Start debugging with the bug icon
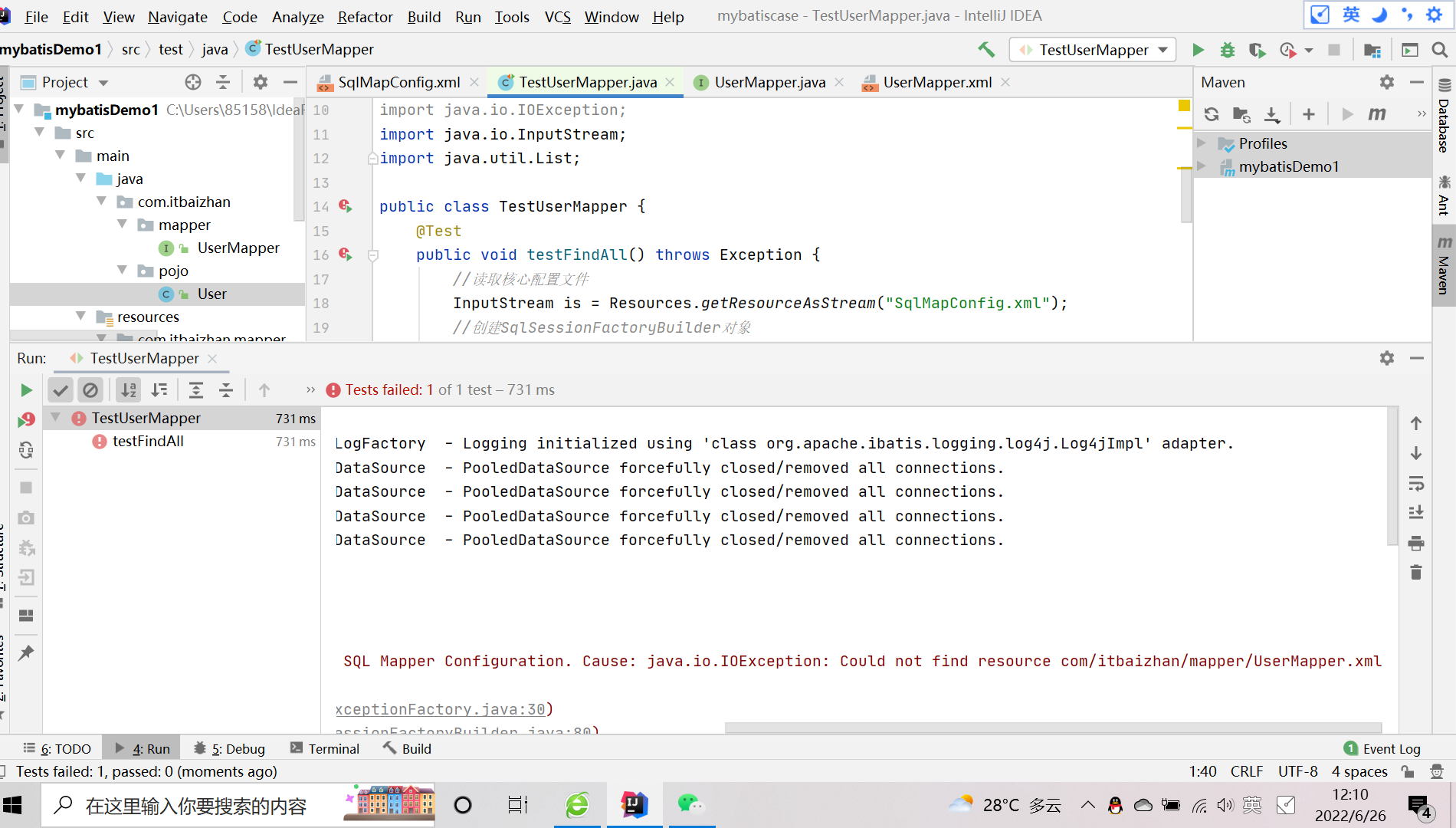Screen dimensions: 1456x828 pos(1228,50)
